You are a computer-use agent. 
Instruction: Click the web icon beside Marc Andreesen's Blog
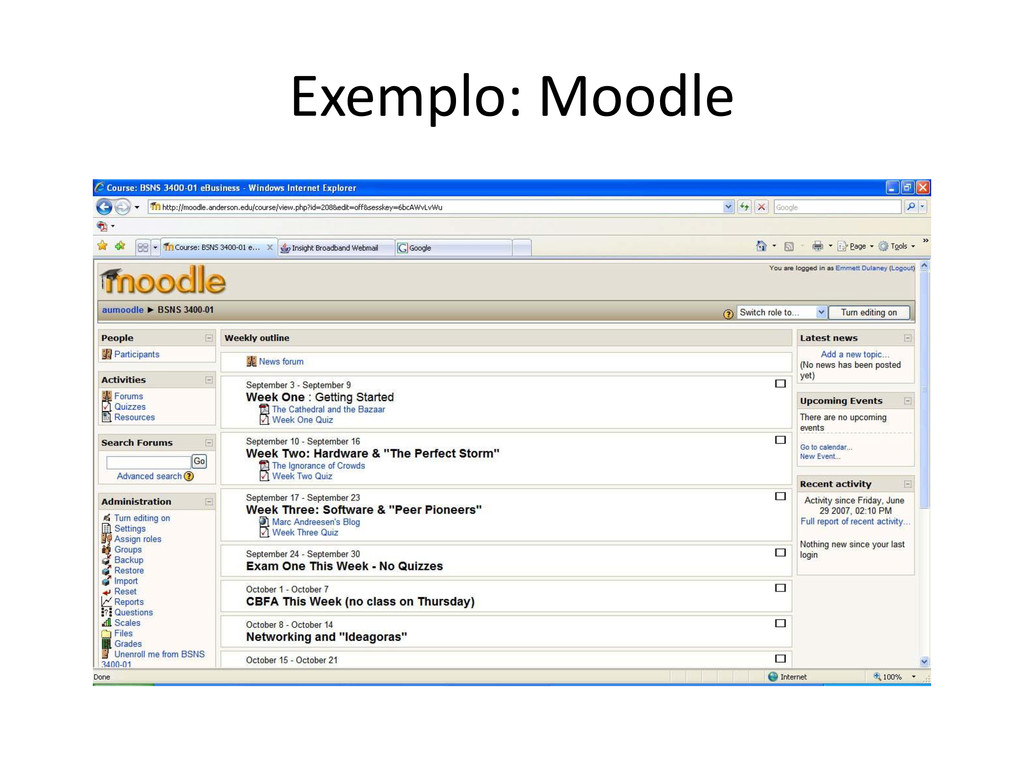[264, 522]
